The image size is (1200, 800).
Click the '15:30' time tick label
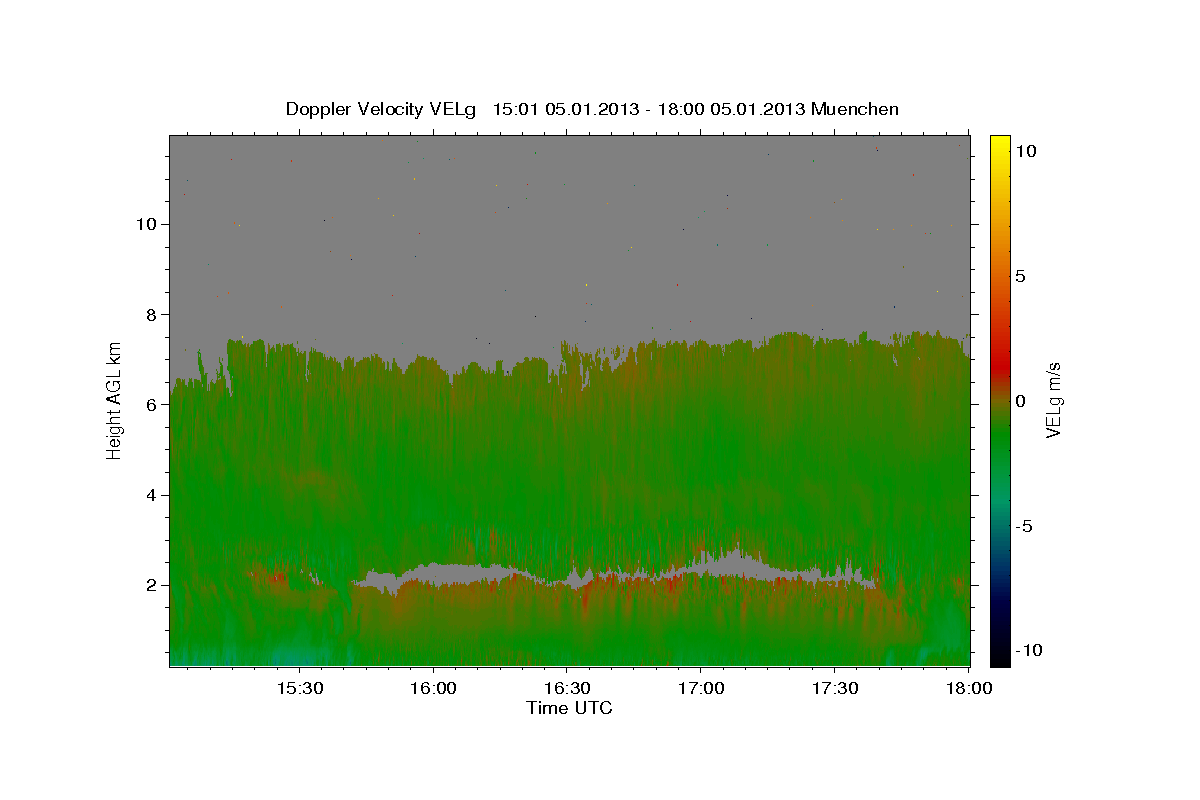tap(299, 689)
